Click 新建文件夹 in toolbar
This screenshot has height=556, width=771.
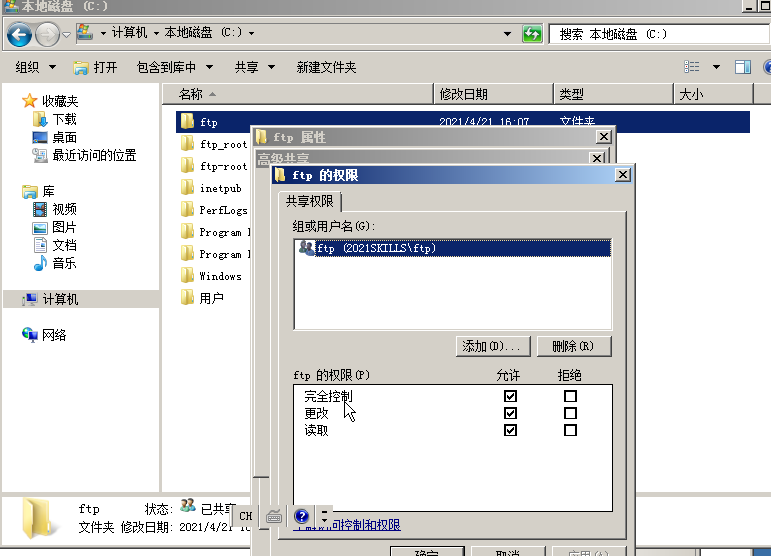coord(326,67)
